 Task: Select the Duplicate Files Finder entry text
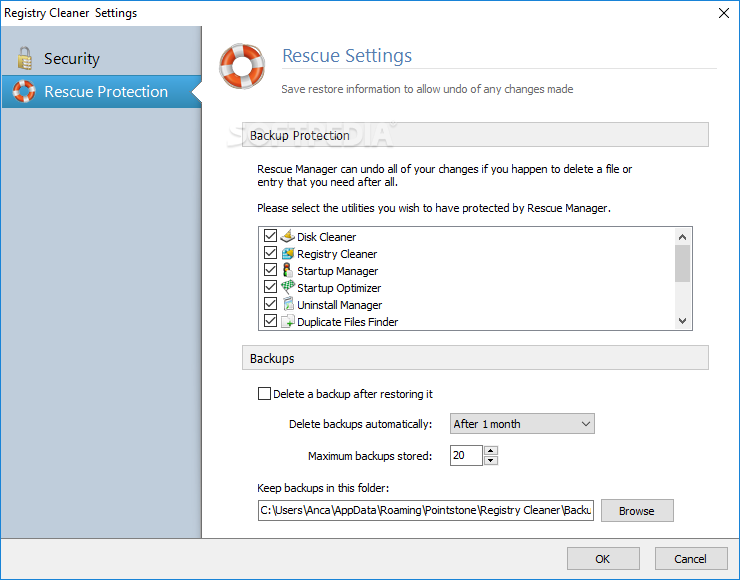tap(347, 322)
